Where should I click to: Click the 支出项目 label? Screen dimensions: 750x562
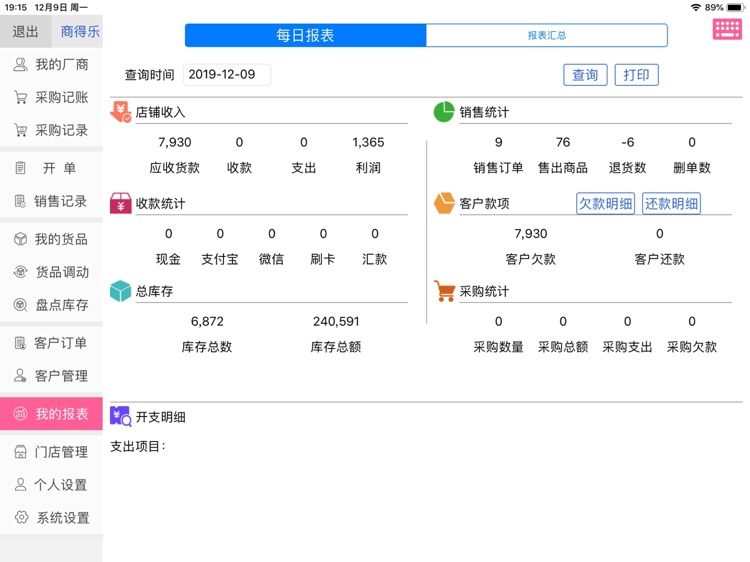(x=138, y=446)
